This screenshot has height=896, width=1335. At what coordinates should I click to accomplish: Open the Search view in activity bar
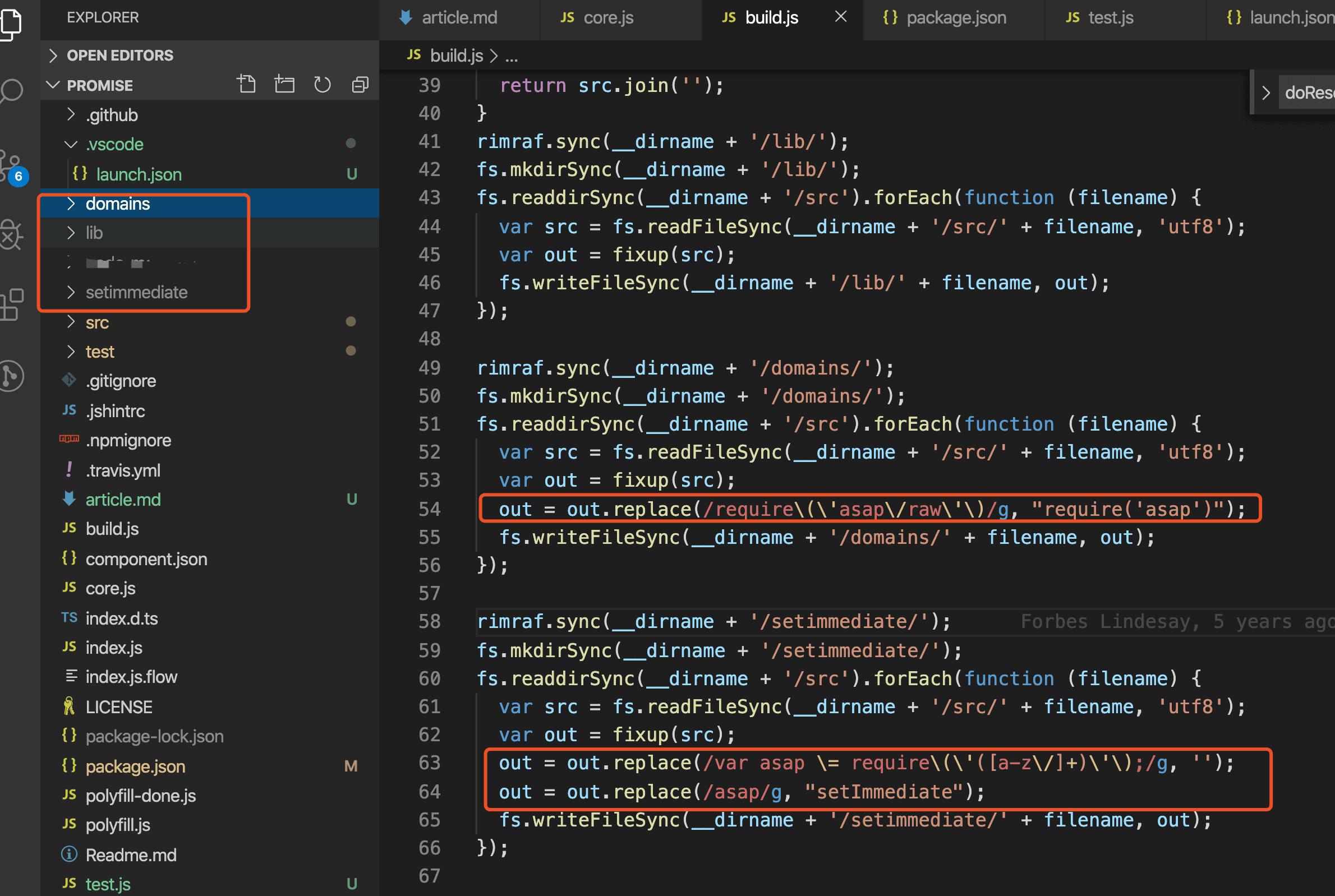[12, 90]
